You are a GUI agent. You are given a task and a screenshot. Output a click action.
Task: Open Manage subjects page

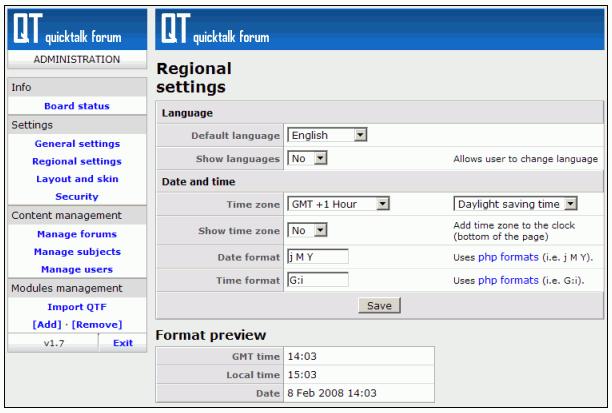tap(77, 252)
